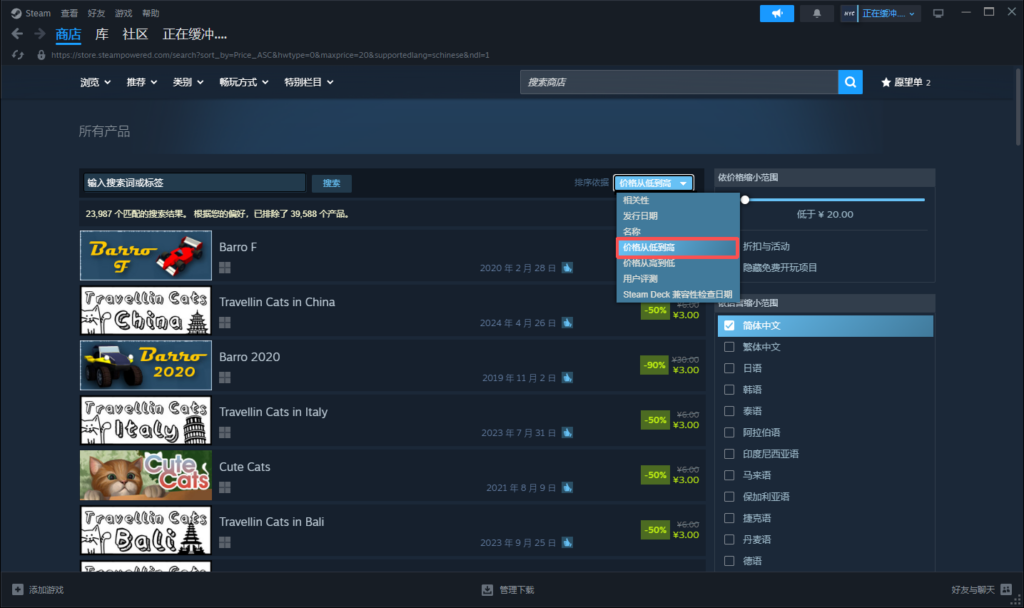Choose 价格从高到低 sort option
The height and width of the screenshot is (608, 1024).
pos(678,263)
